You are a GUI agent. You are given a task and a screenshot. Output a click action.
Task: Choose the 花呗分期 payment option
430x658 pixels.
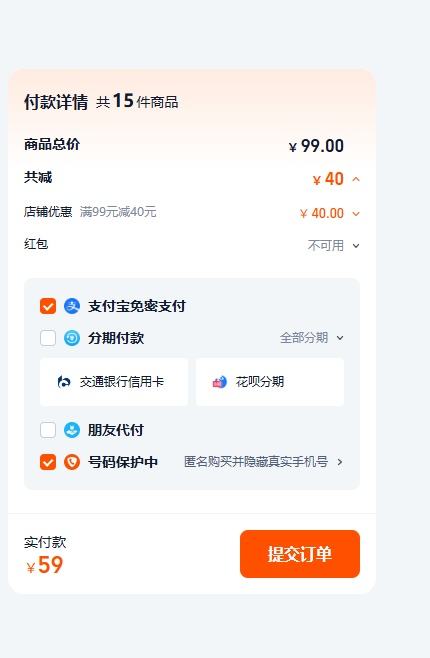click(x=270, y=381)
